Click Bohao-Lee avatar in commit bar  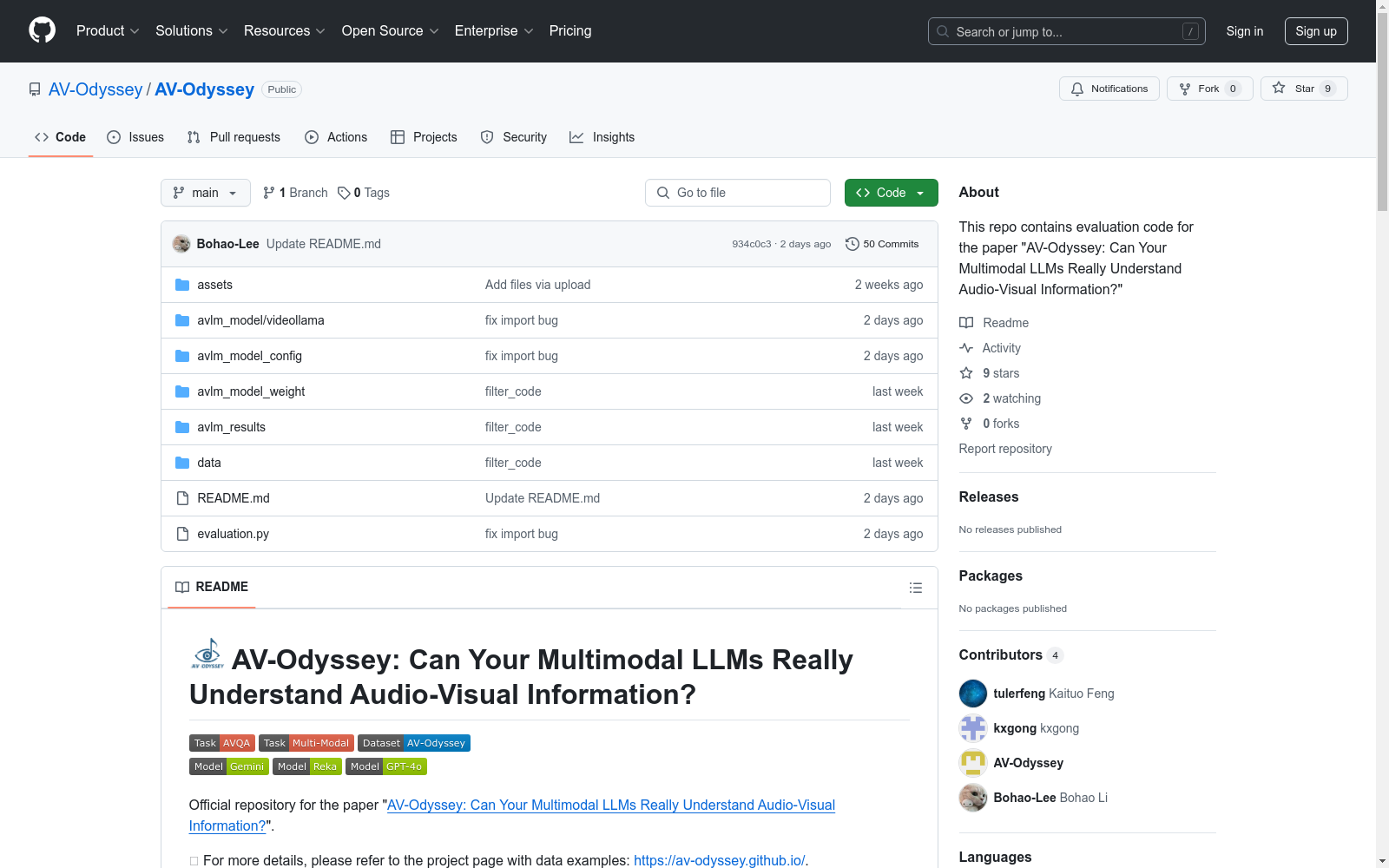click(x=181, y=244)
